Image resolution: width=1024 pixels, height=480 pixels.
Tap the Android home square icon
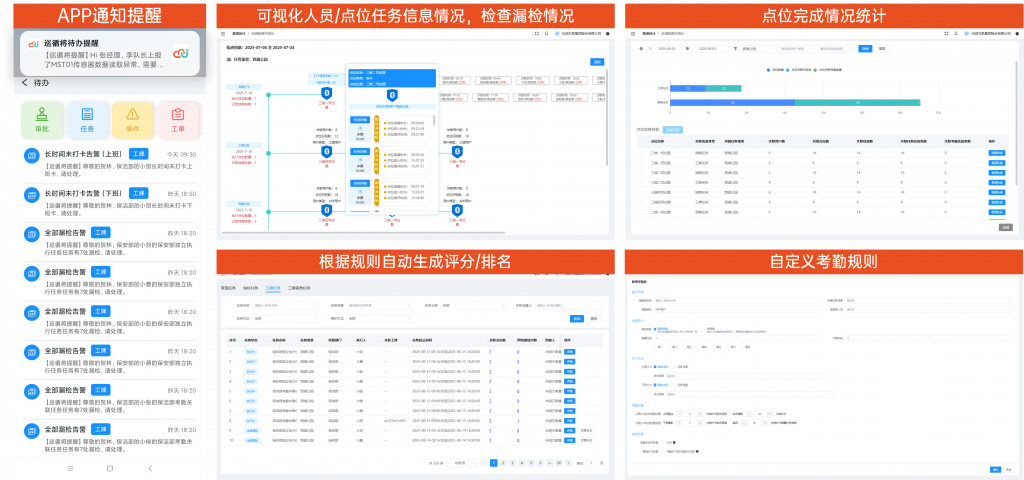pyautogui.click(x=110, y=468)
